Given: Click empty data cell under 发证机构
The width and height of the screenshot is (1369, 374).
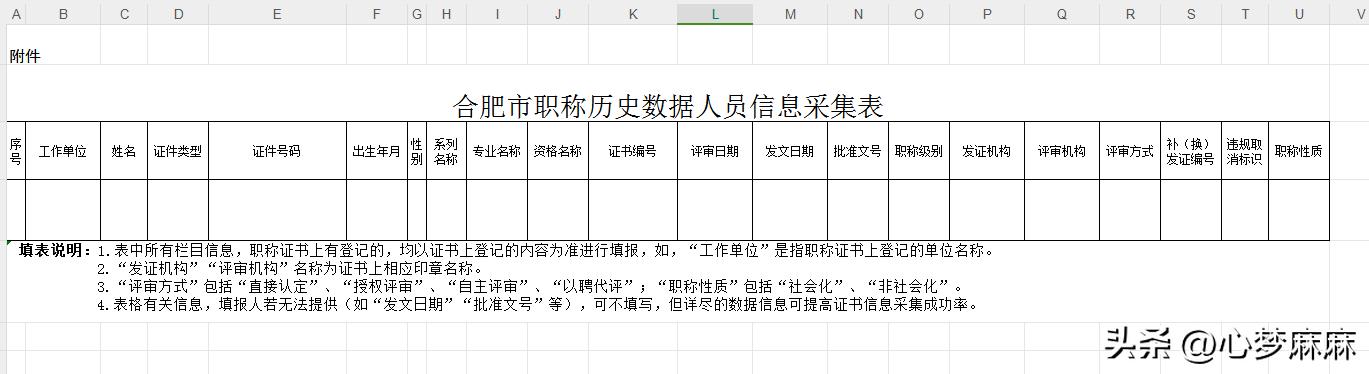Looking at the screenshot, I should click(x=987, y=210).
